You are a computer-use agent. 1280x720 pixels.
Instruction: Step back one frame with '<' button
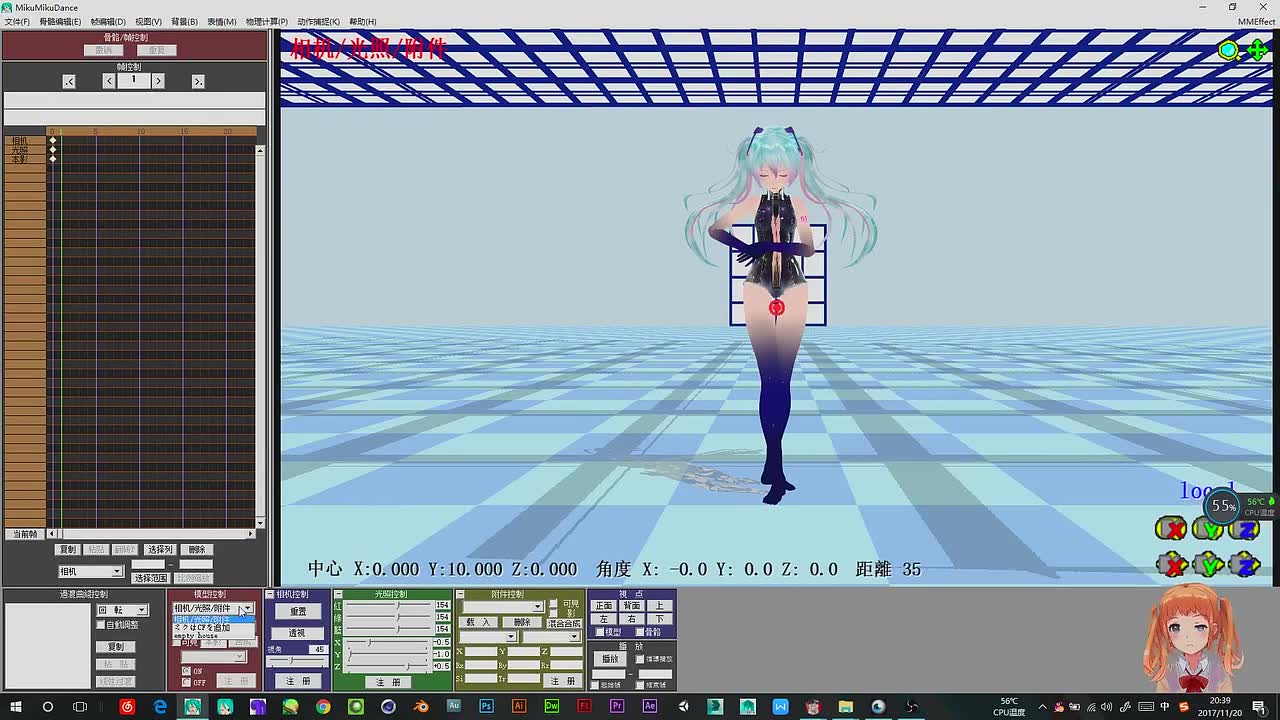tap(108, 81)
